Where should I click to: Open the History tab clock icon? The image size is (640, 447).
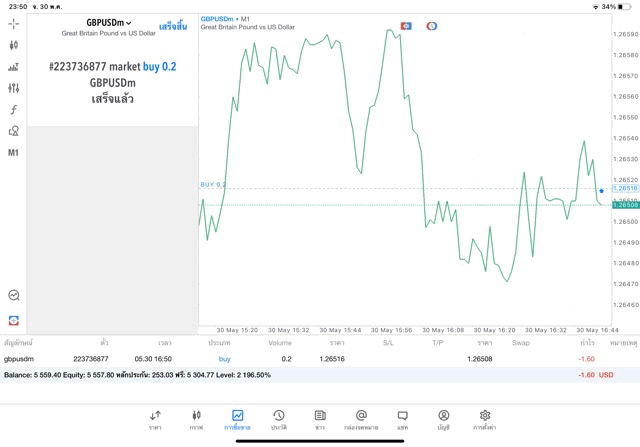pos(278,419)
